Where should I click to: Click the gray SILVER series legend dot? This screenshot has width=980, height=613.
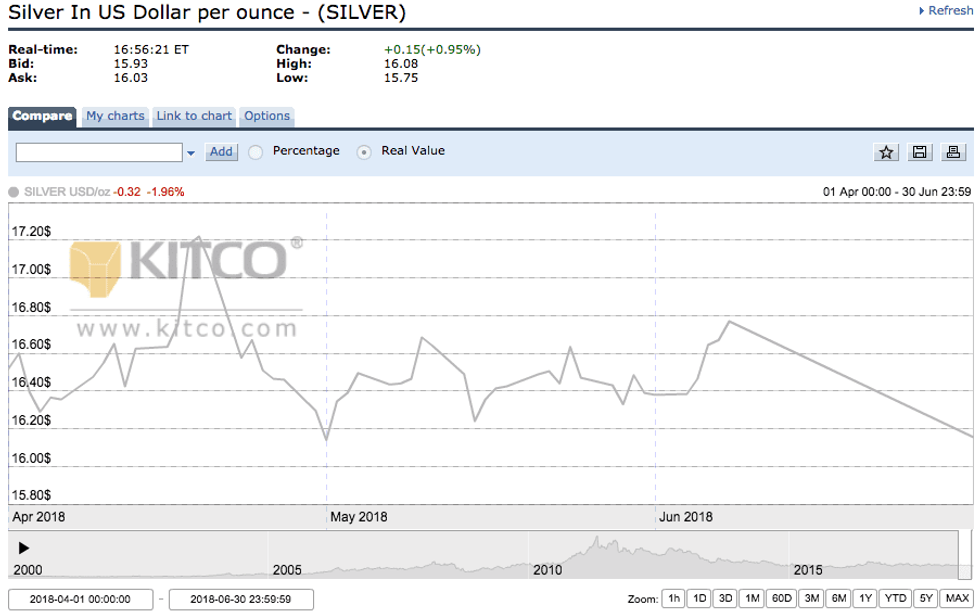click(x=13, y=192)
